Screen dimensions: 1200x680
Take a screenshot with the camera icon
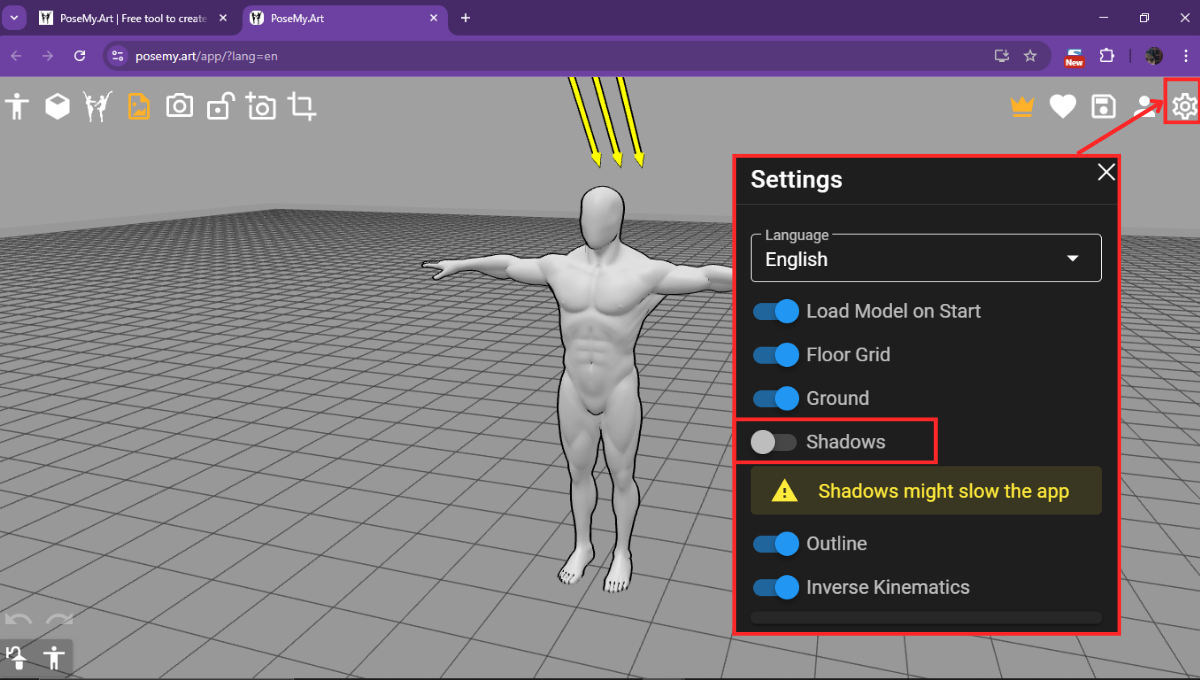pyautogui.click(x=180, y=105)
